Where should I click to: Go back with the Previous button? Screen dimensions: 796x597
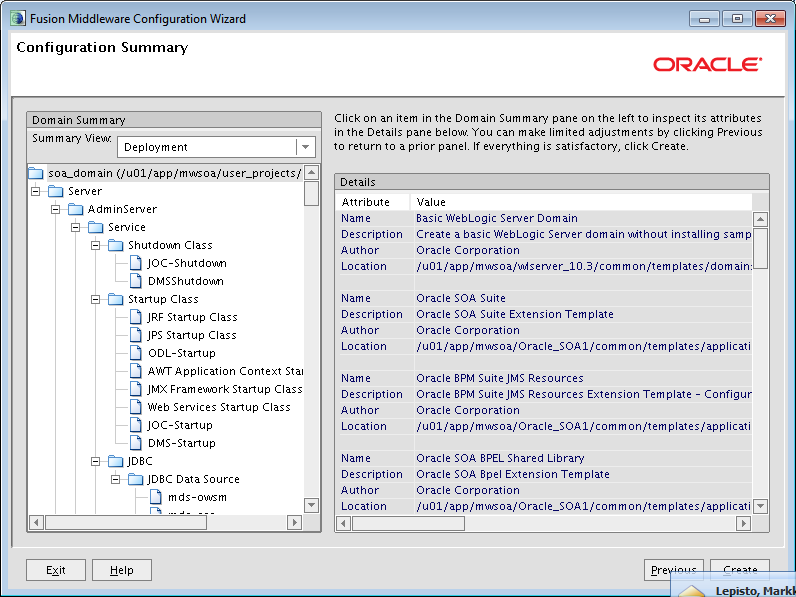click(674, 570)
